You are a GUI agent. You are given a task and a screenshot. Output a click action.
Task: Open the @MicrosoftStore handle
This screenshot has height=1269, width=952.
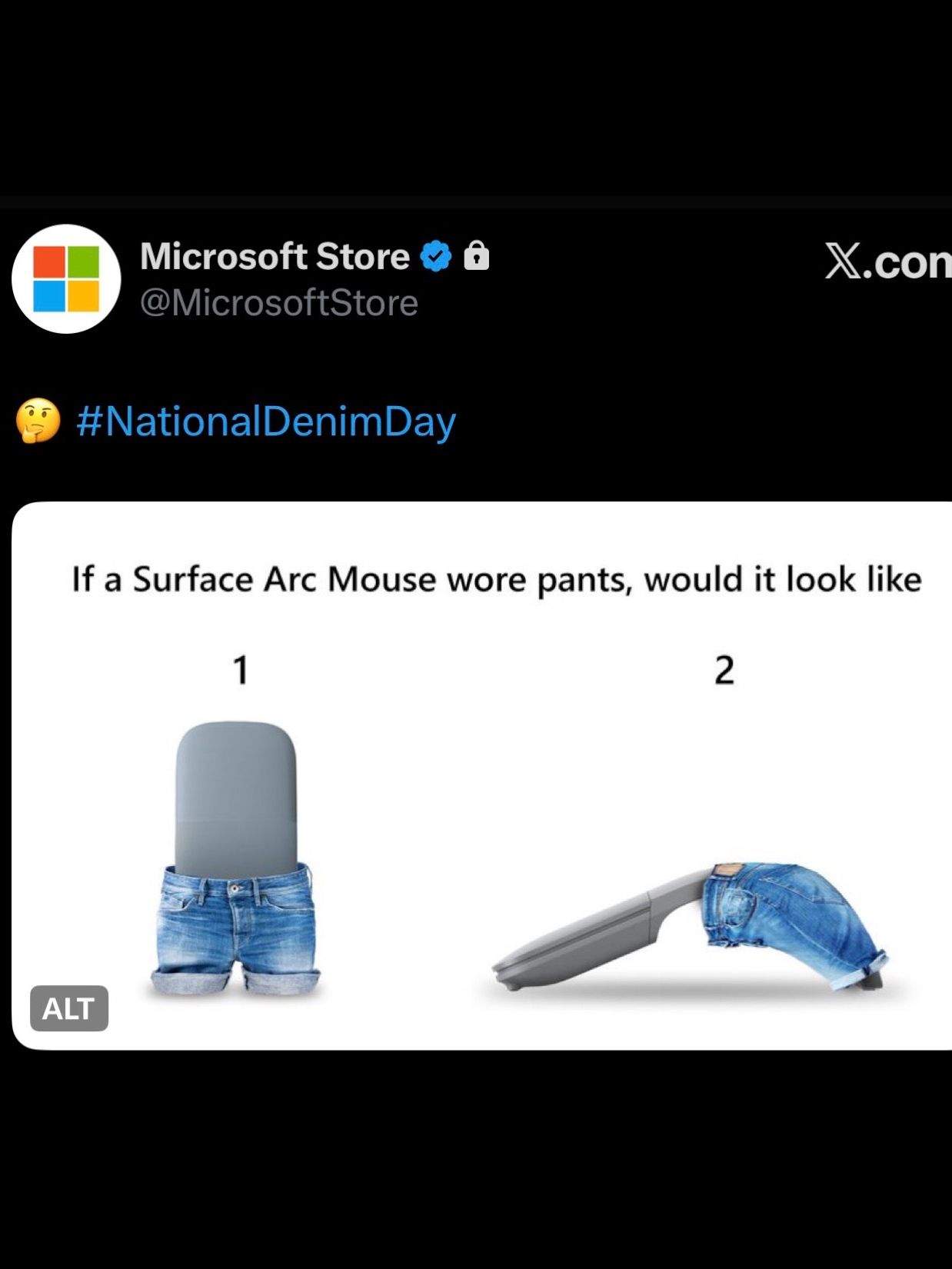pyautogui.click(x=278, y=303)
